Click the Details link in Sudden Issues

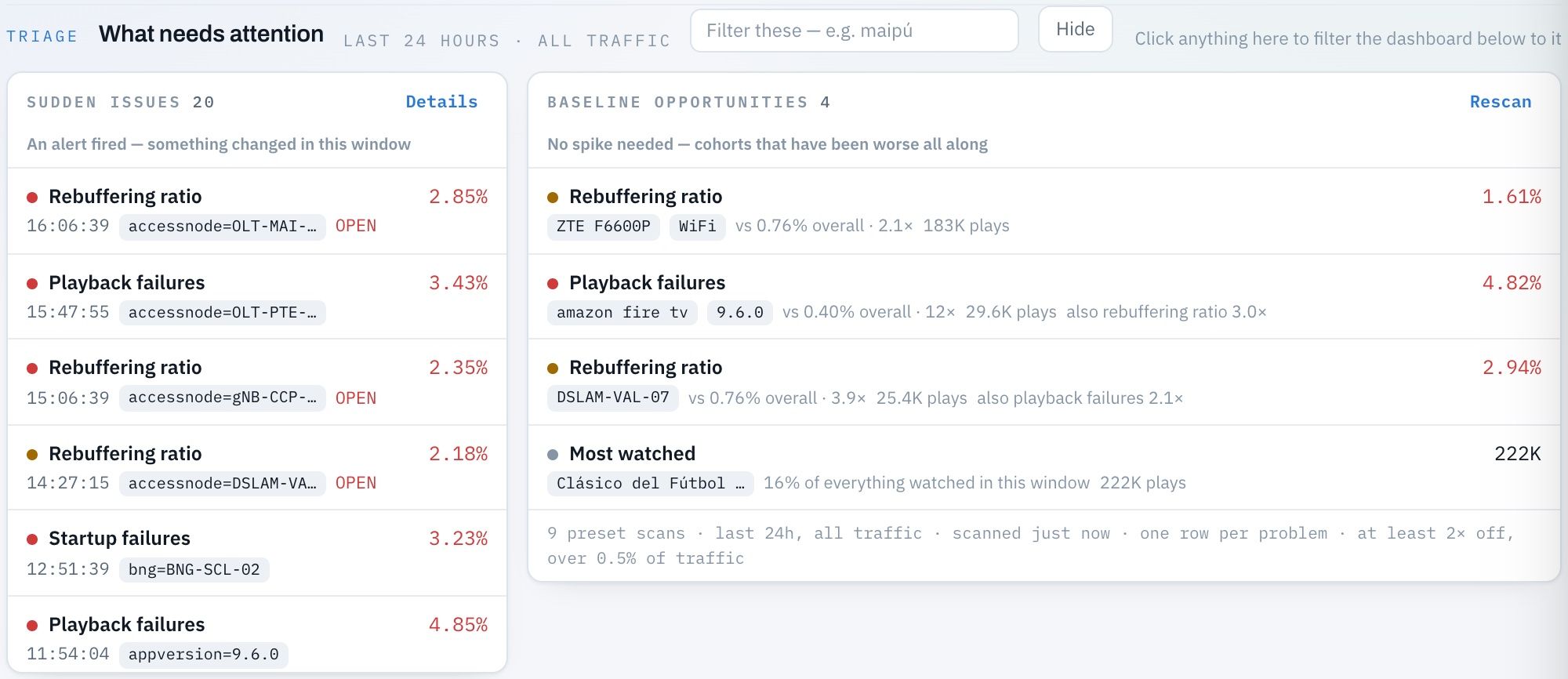pyautogui.click(x=441, y=102)
